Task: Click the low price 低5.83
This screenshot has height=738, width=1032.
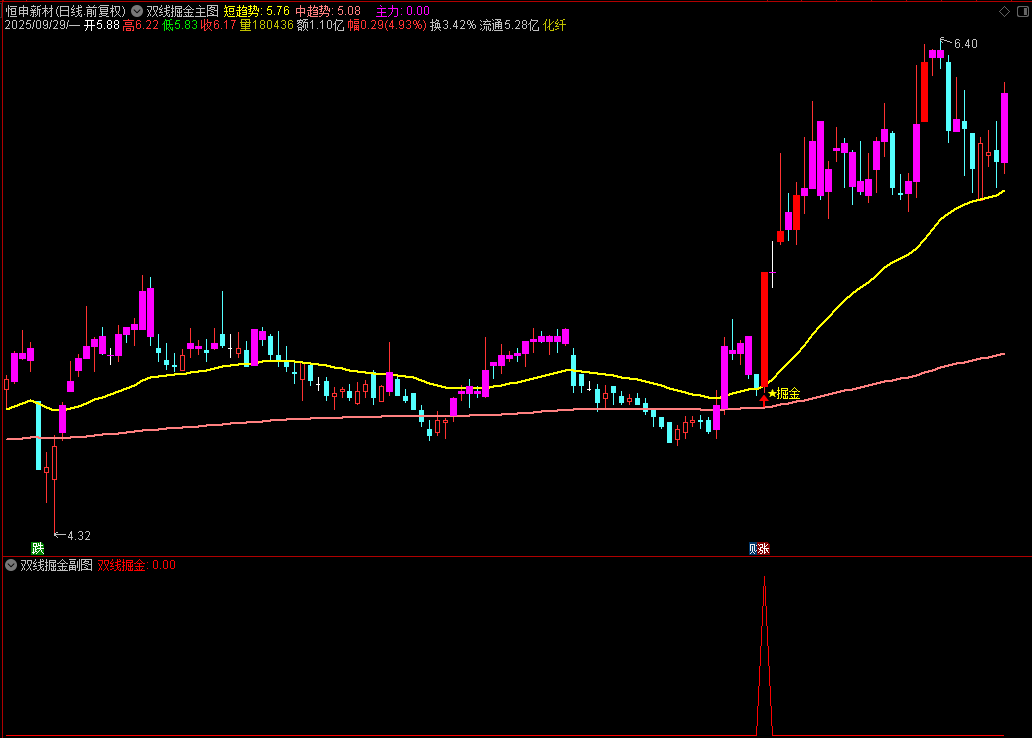Action: 180,25
